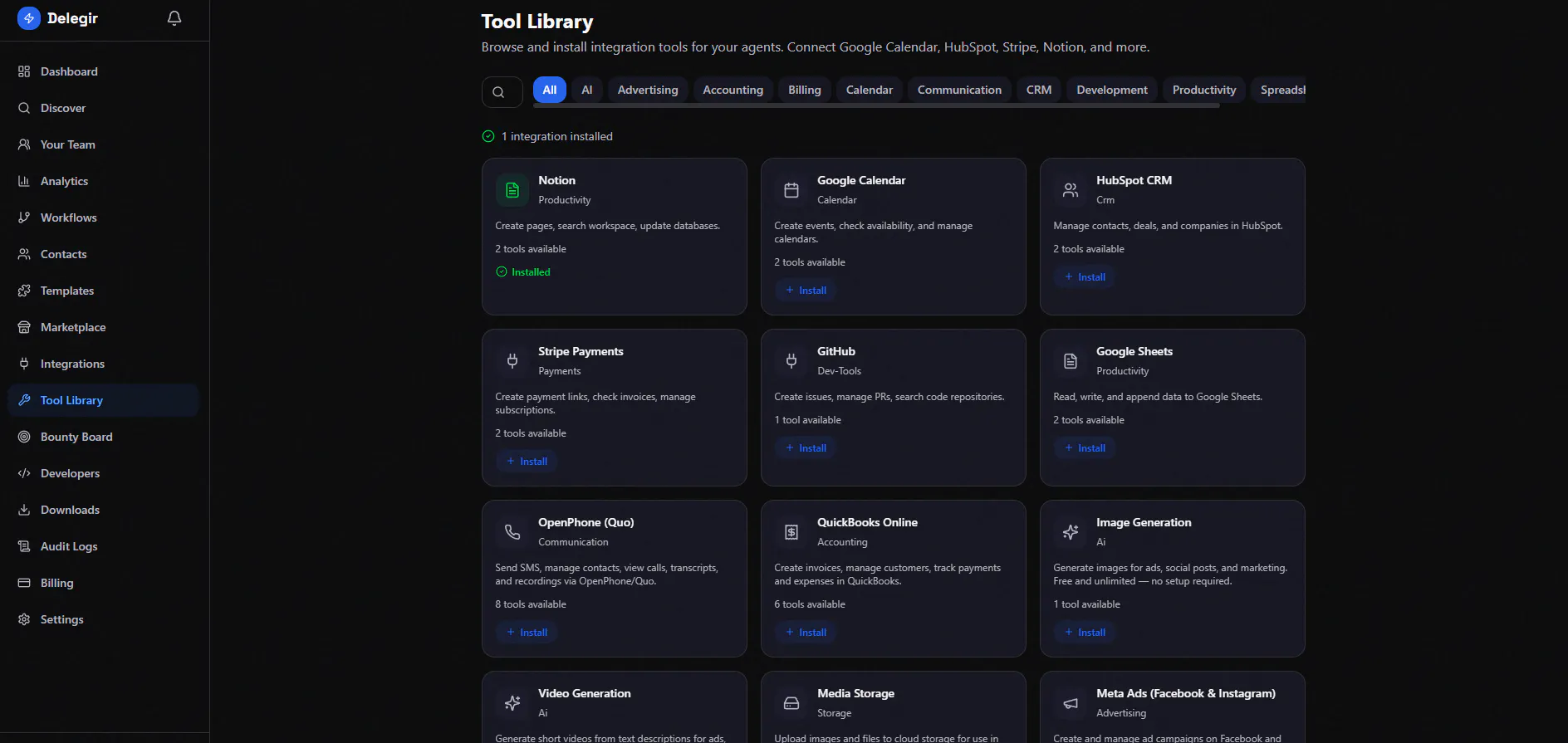Open the tool search box

click(x=502, y=92)
